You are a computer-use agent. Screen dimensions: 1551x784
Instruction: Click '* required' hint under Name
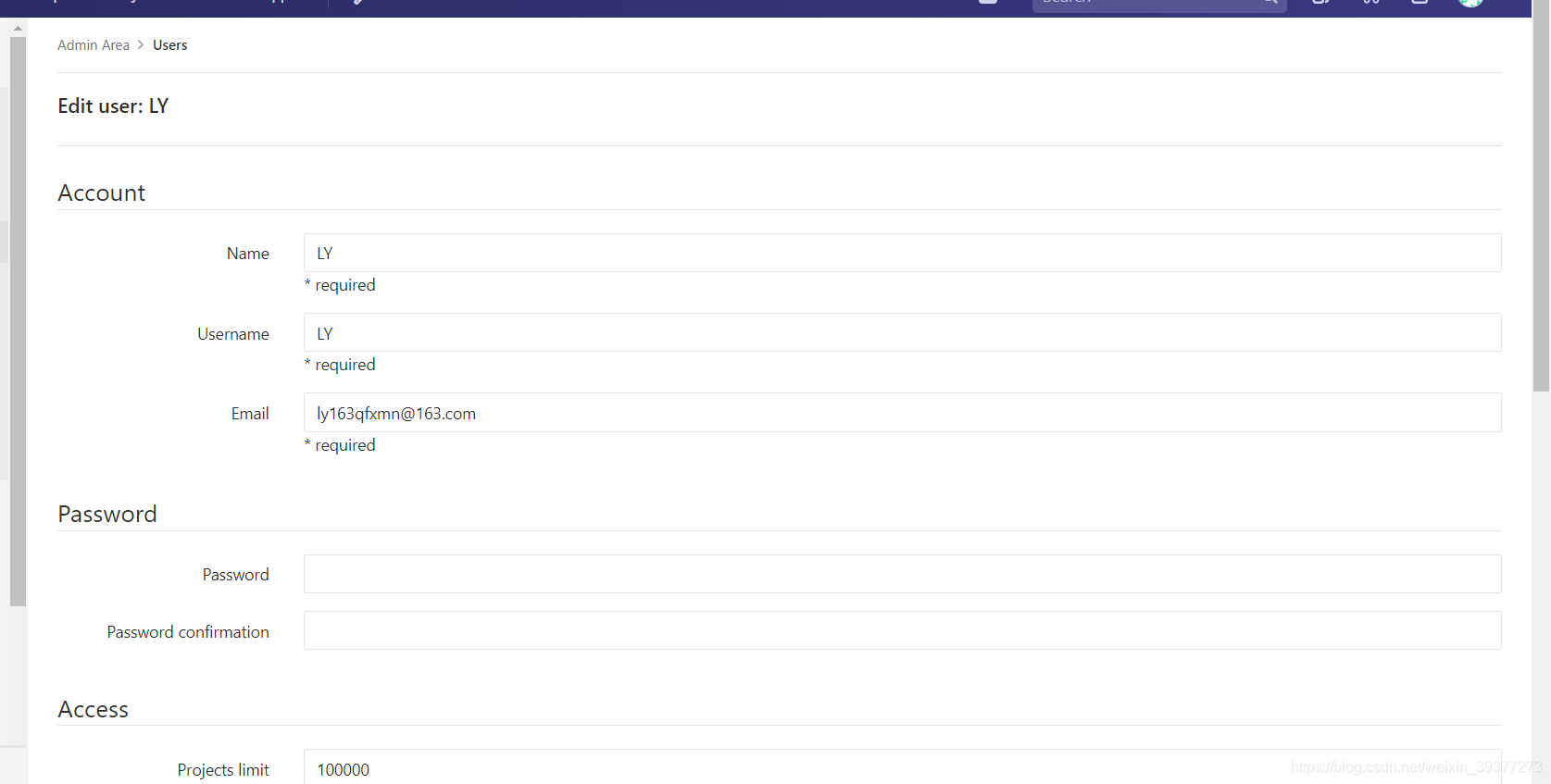[x=340, y=285]
